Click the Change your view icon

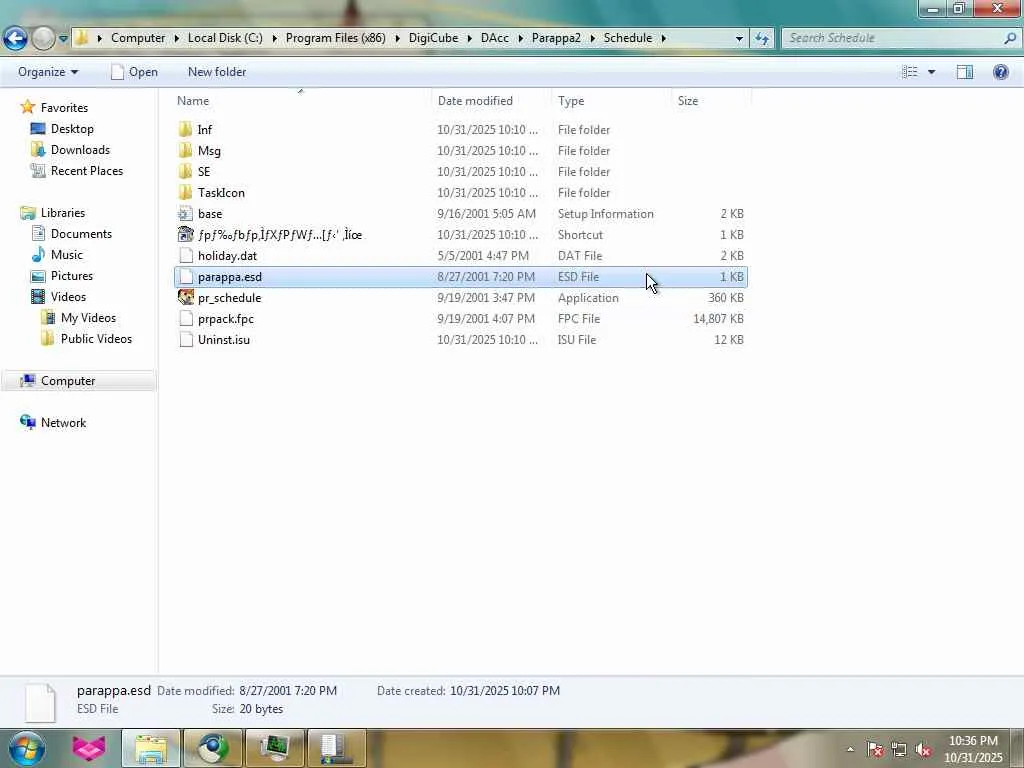910,72
